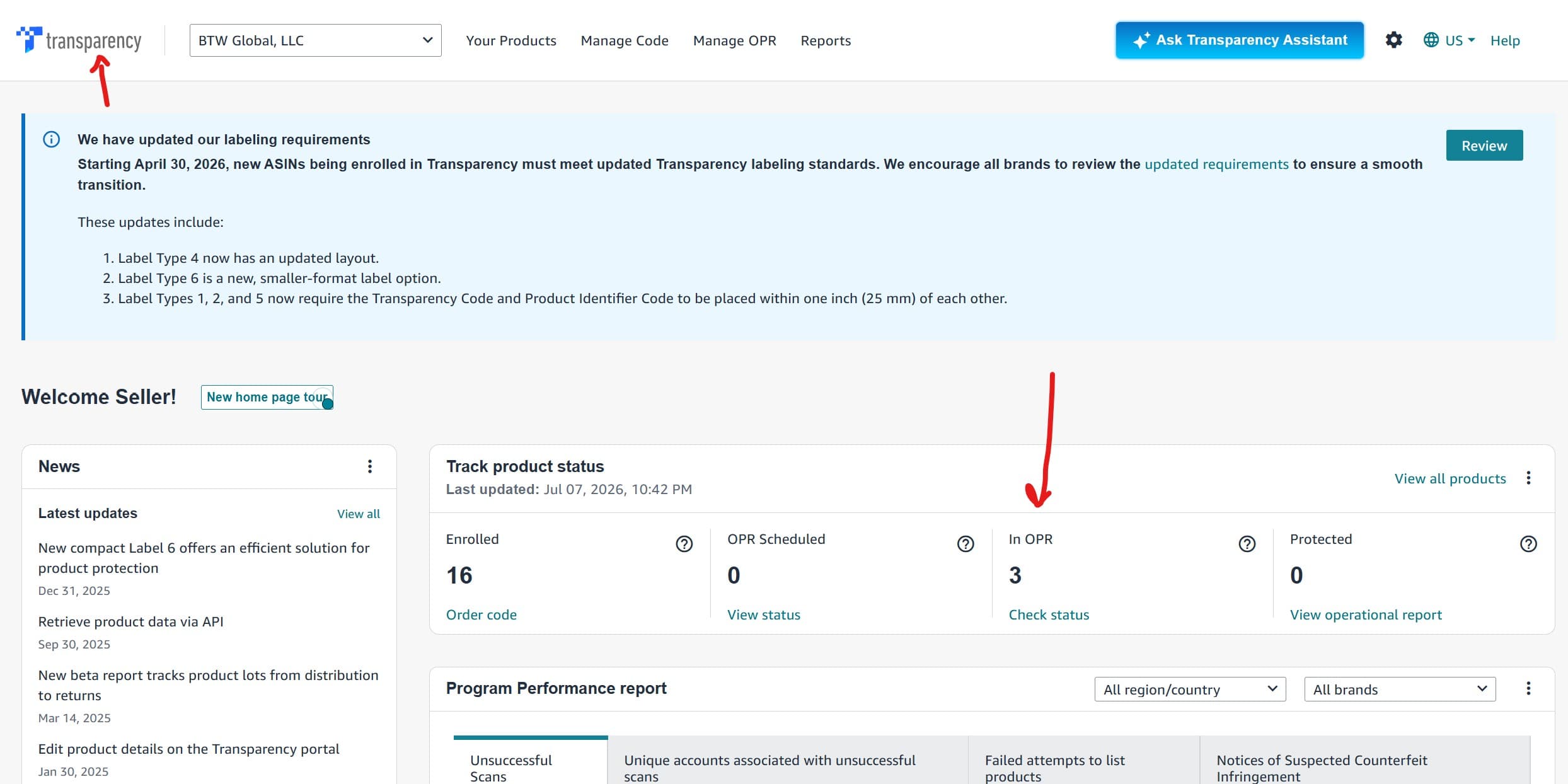The width and height of the screenshot is (1568, 784).
Task: Start the New home page tour
Action: tap(267, 397)
